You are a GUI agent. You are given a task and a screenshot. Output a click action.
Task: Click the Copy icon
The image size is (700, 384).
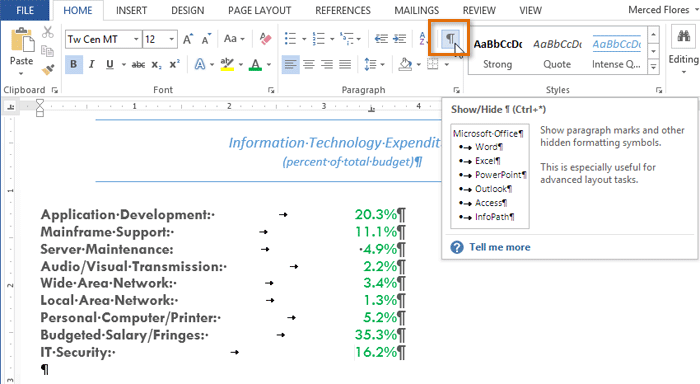tap(47, 50)
